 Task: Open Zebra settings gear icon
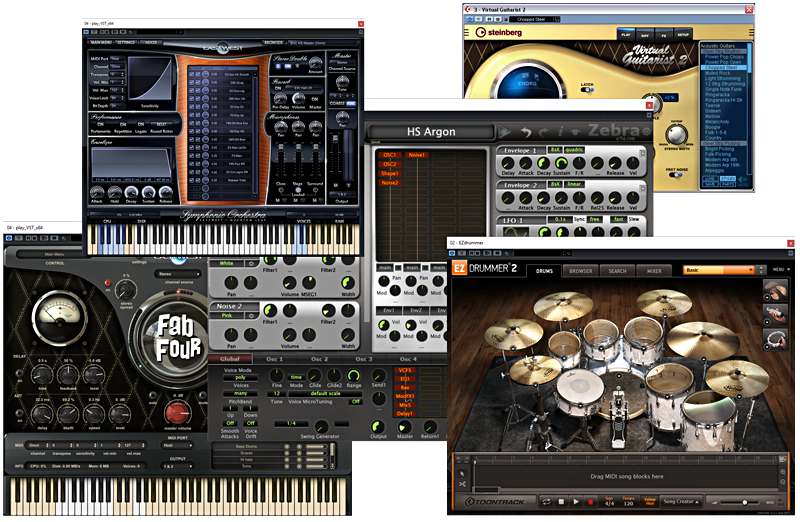click(647, 132)
